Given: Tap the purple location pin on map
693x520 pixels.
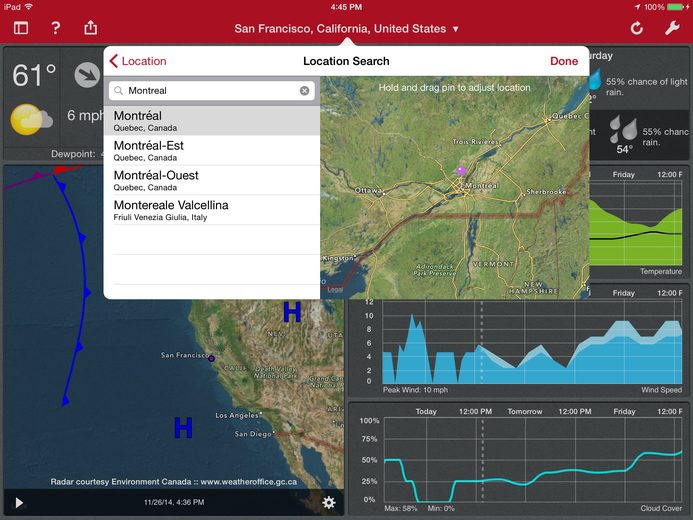Looking at the screenshot, I should (461, 171).
